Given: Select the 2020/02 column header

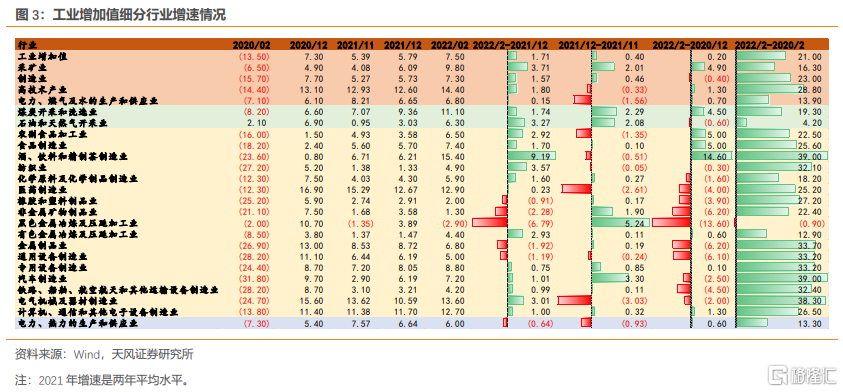Looking at the screenshot, I should tap(251, 45).
